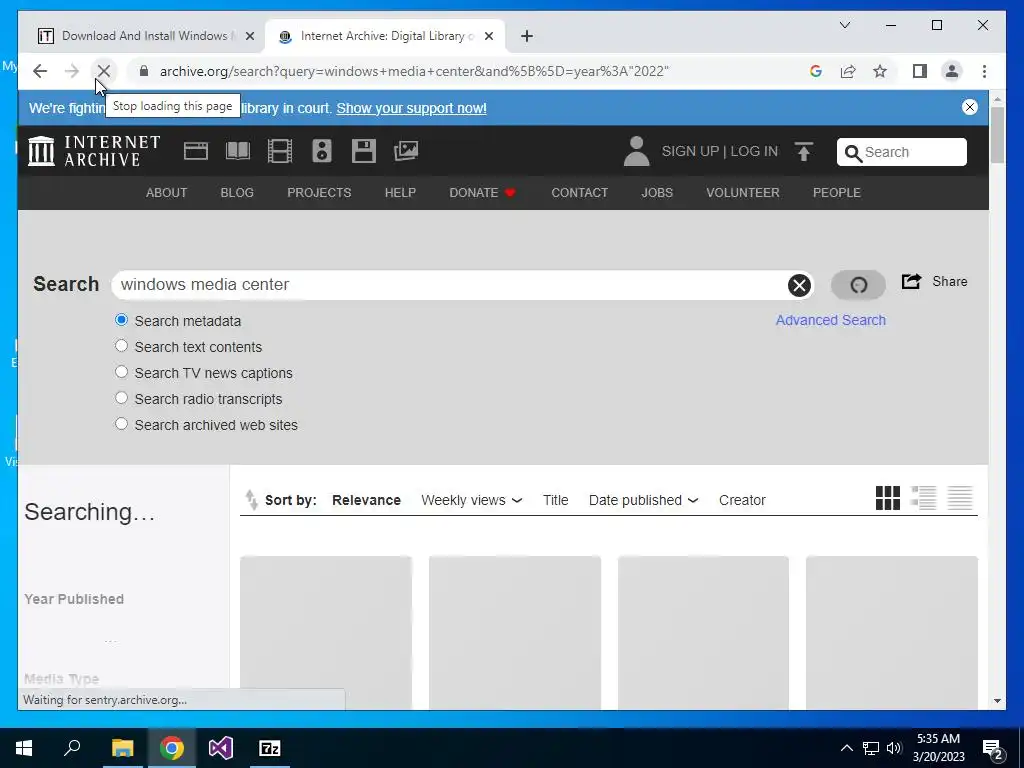Click the user avatar icon

636,151
